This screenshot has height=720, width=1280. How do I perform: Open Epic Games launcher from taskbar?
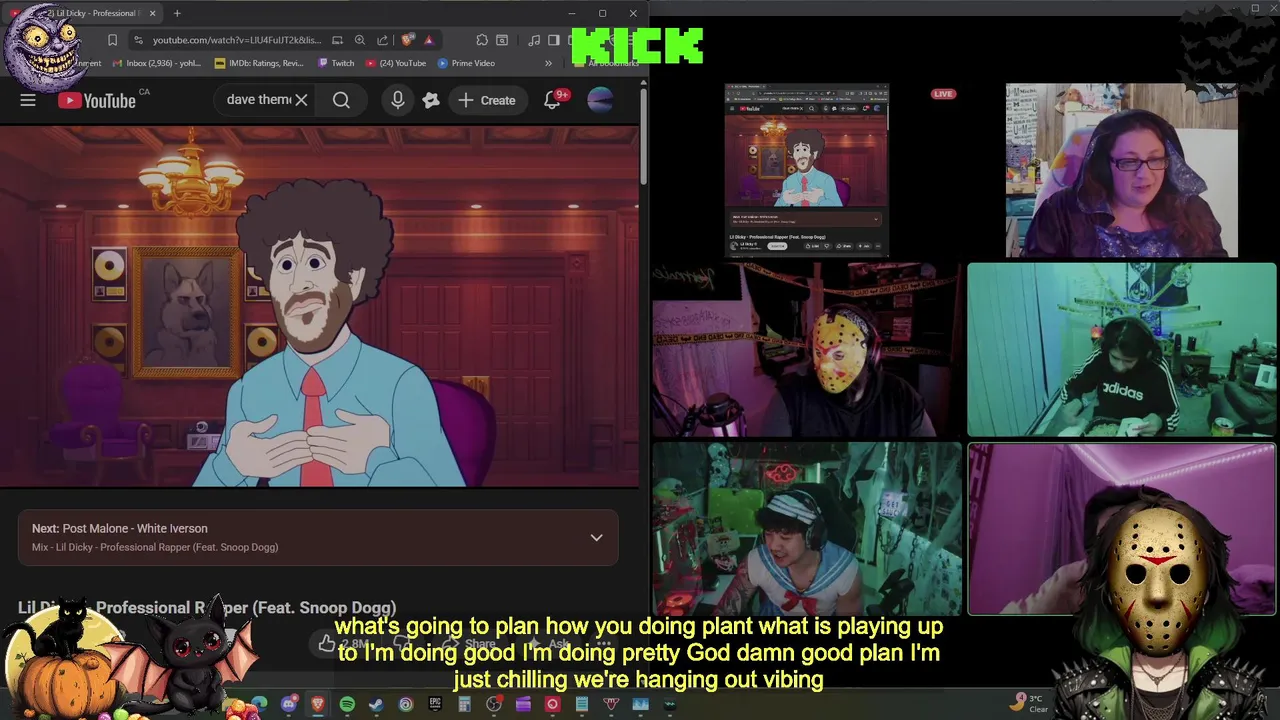[435, 704]
